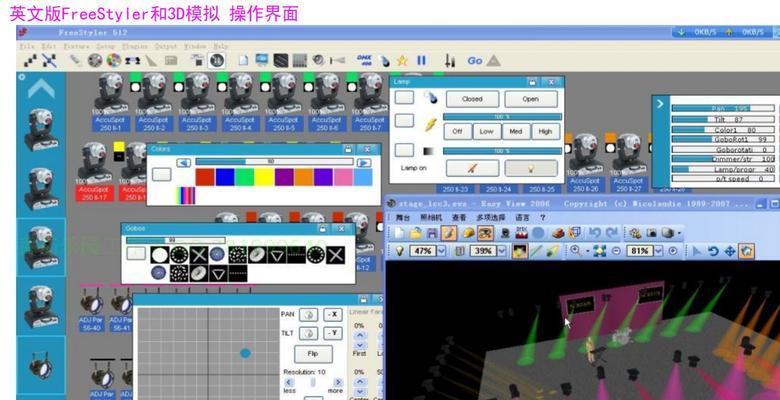Click the Med strobe button
The image size is (780, 400).
[516, 132]
